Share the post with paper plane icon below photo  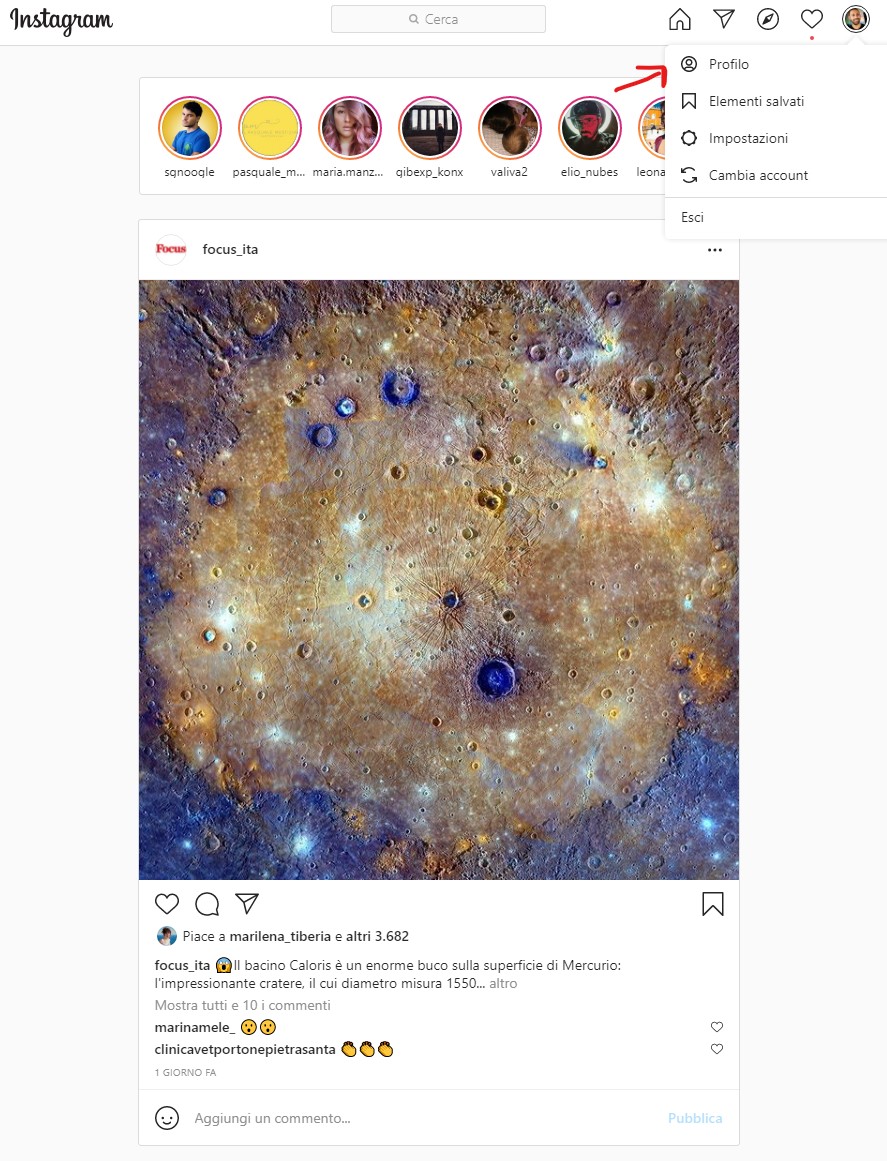tap(247, 903)
